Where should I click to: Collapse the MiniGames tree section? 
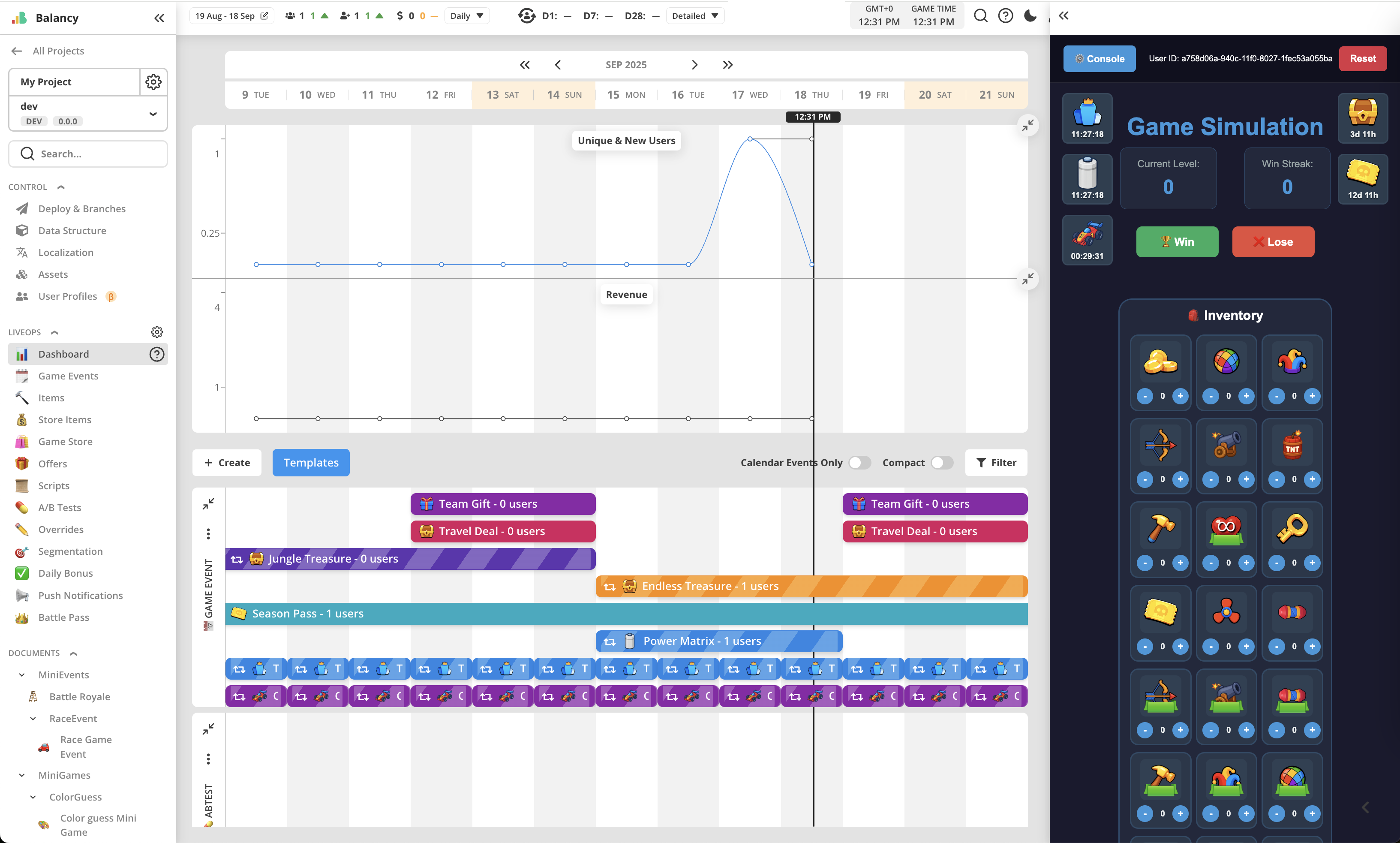point(22,775)
